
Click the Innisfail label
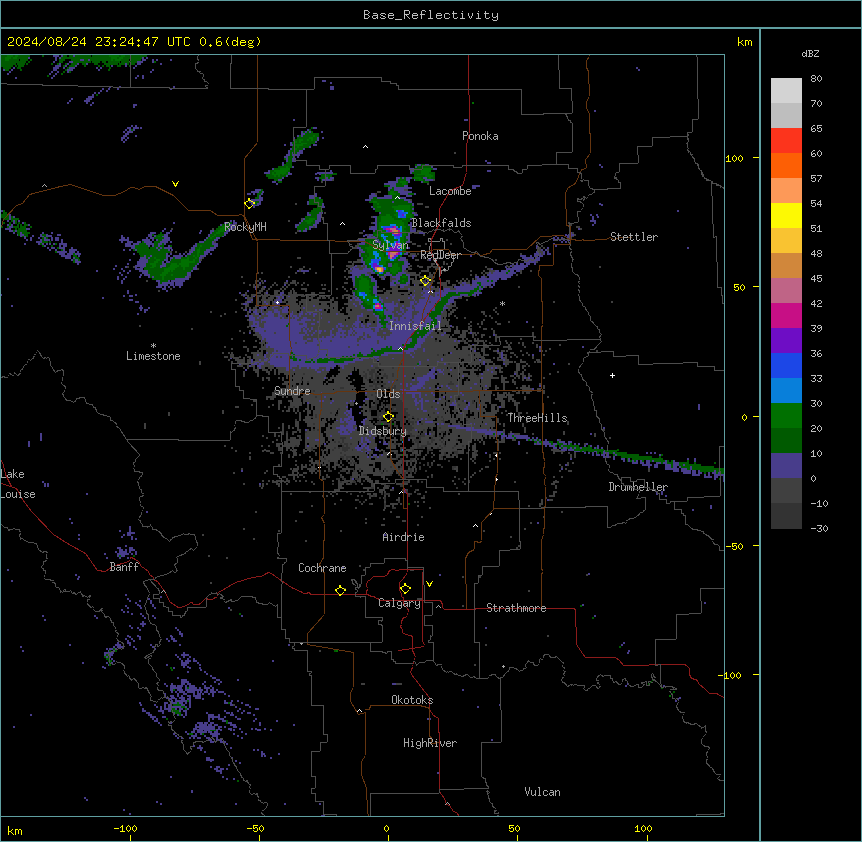(415, 326)
